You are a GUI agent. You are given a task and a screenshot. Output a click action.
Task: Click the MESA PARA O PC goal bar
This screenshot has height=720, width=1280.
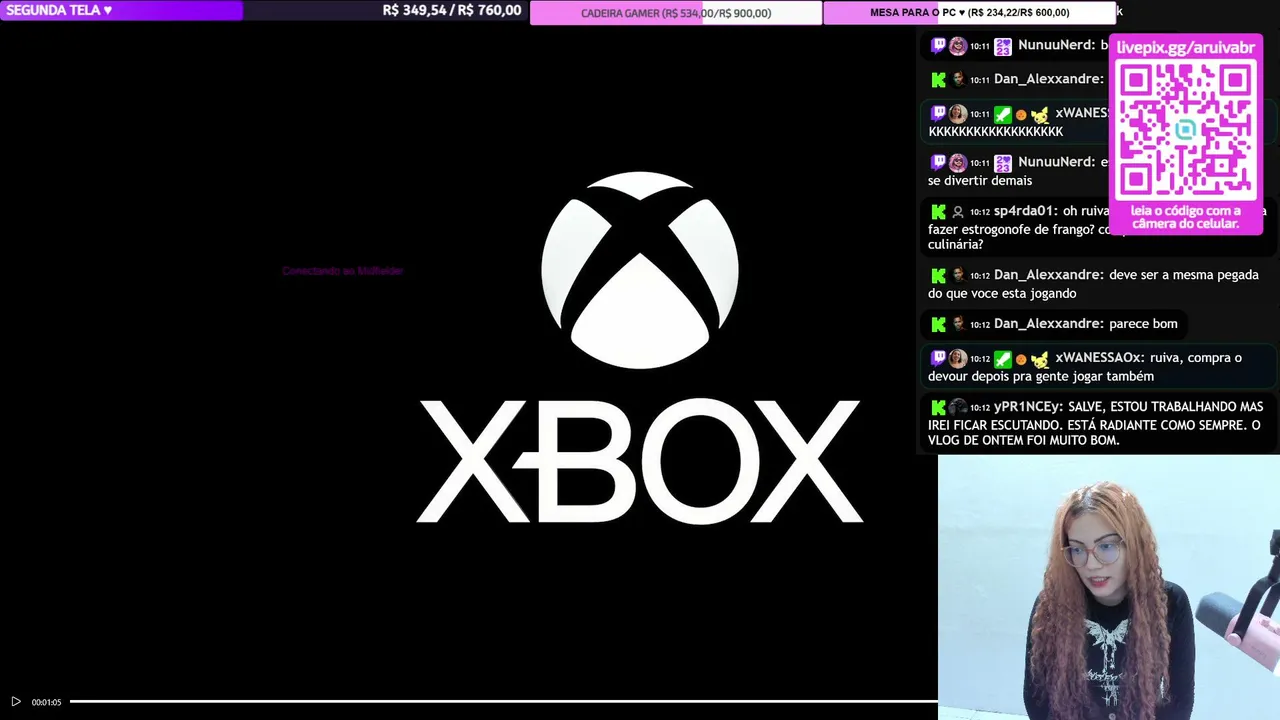(x=969, y=13)
